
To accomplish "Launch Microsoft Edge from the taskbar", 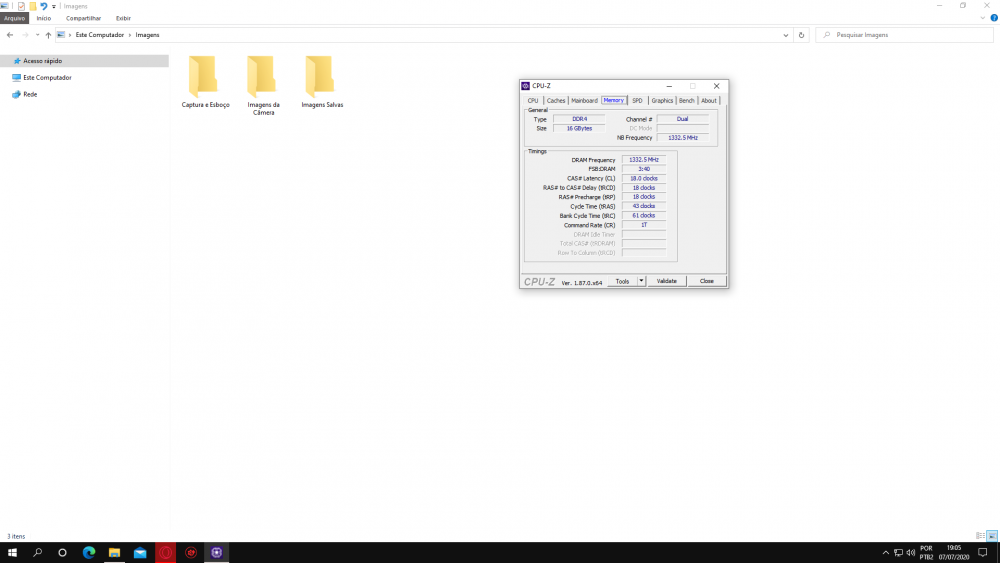I will click(89, 552).
